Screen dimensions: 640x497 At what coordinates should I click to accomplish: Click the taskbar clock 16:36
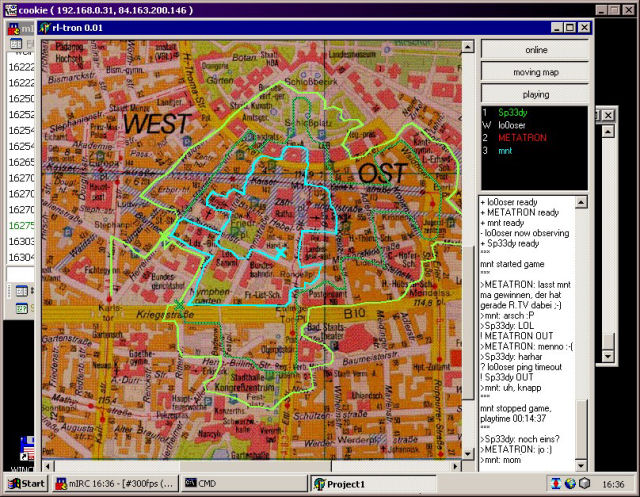613,484
